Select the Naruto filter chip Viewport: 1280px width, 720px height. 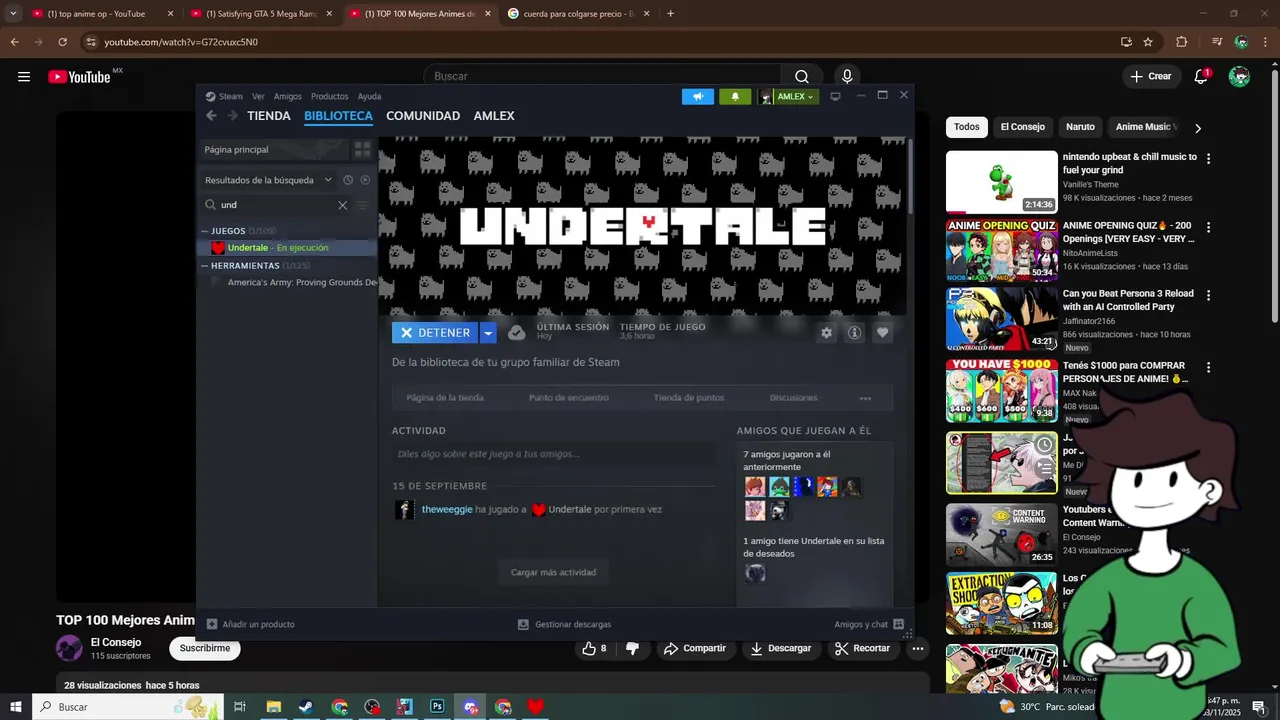(x=1080, y=127)
